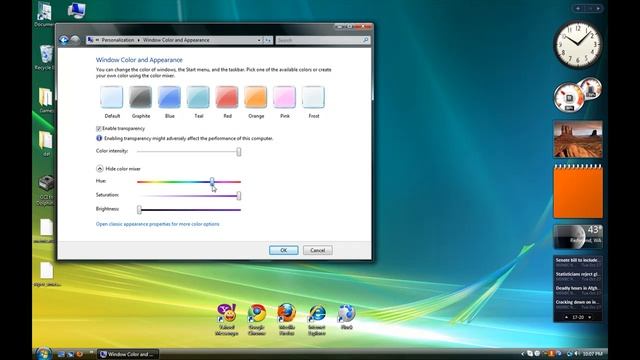Pick the Pink window color
Screen dimensions: 640x360
pyautogui.click(x=284, y=97)
